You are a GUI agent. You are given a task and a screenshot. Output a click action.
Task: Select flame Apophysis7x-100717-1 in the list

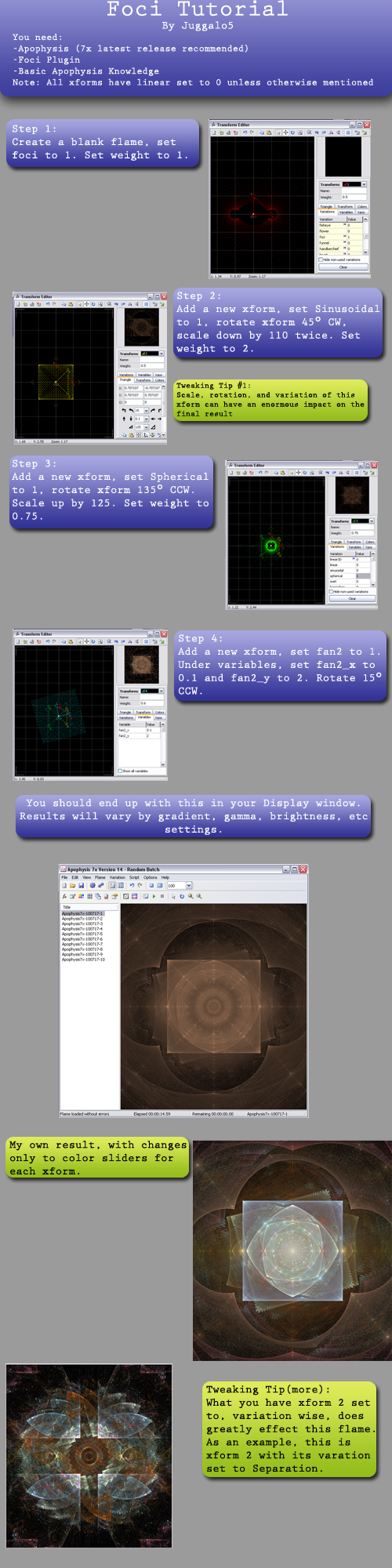pos(82,913)
